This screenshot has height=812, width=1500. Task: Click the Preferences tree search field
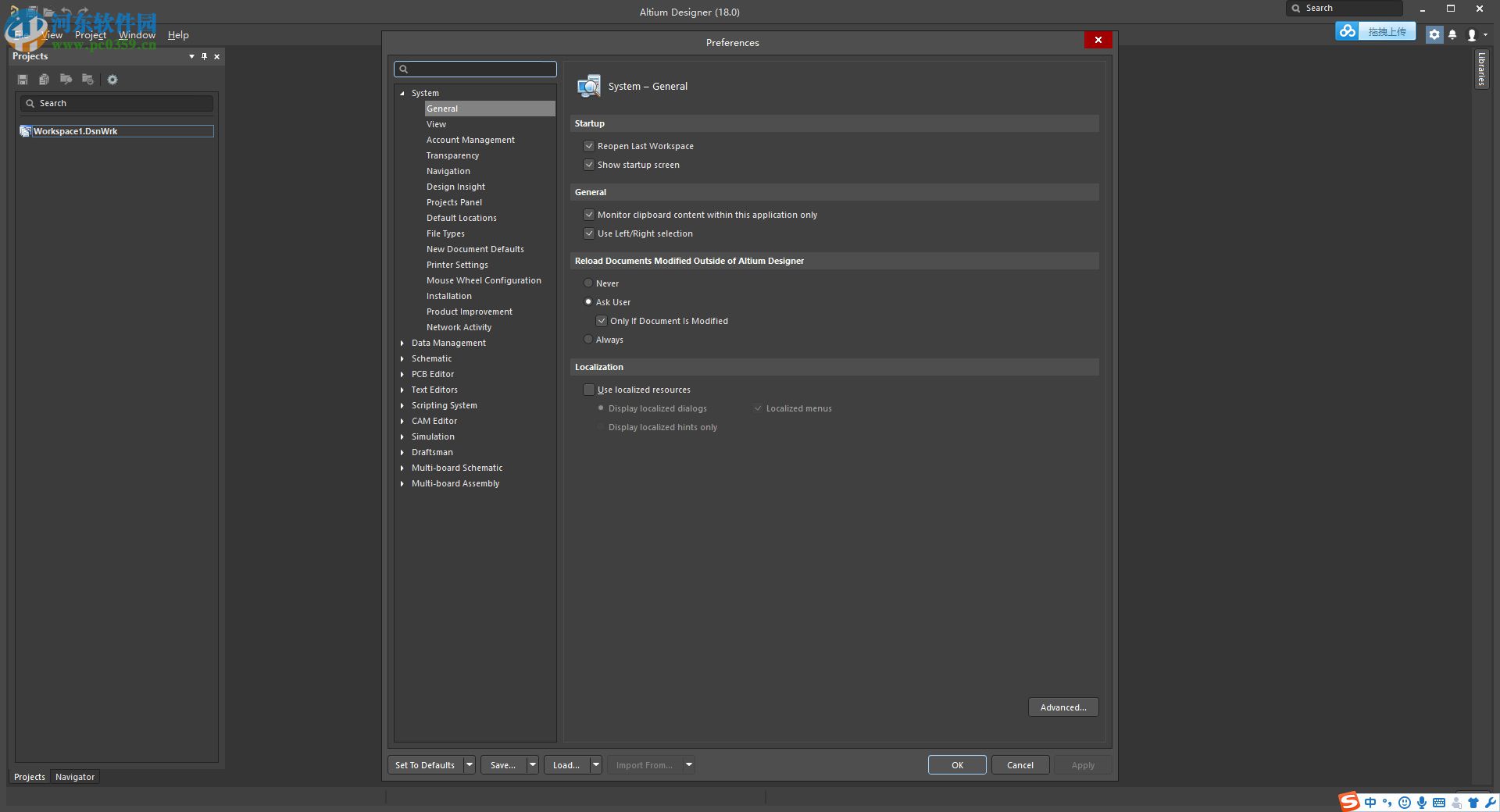pos(476,69)
